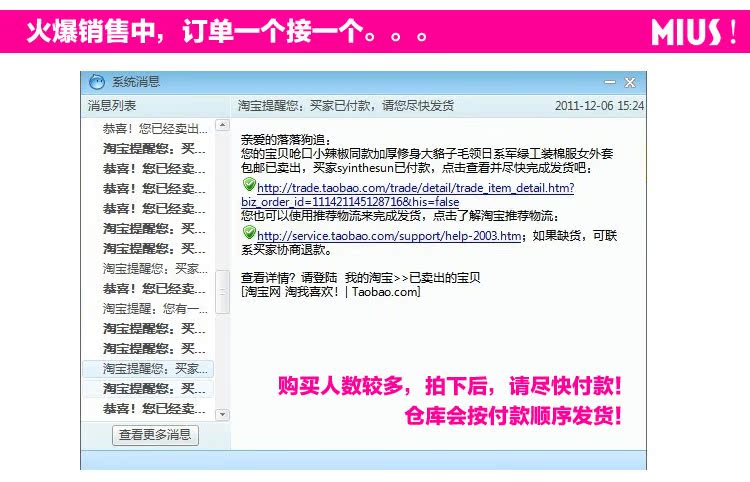
Task: Click the message list scroll-down arrow
Action: 222,414
